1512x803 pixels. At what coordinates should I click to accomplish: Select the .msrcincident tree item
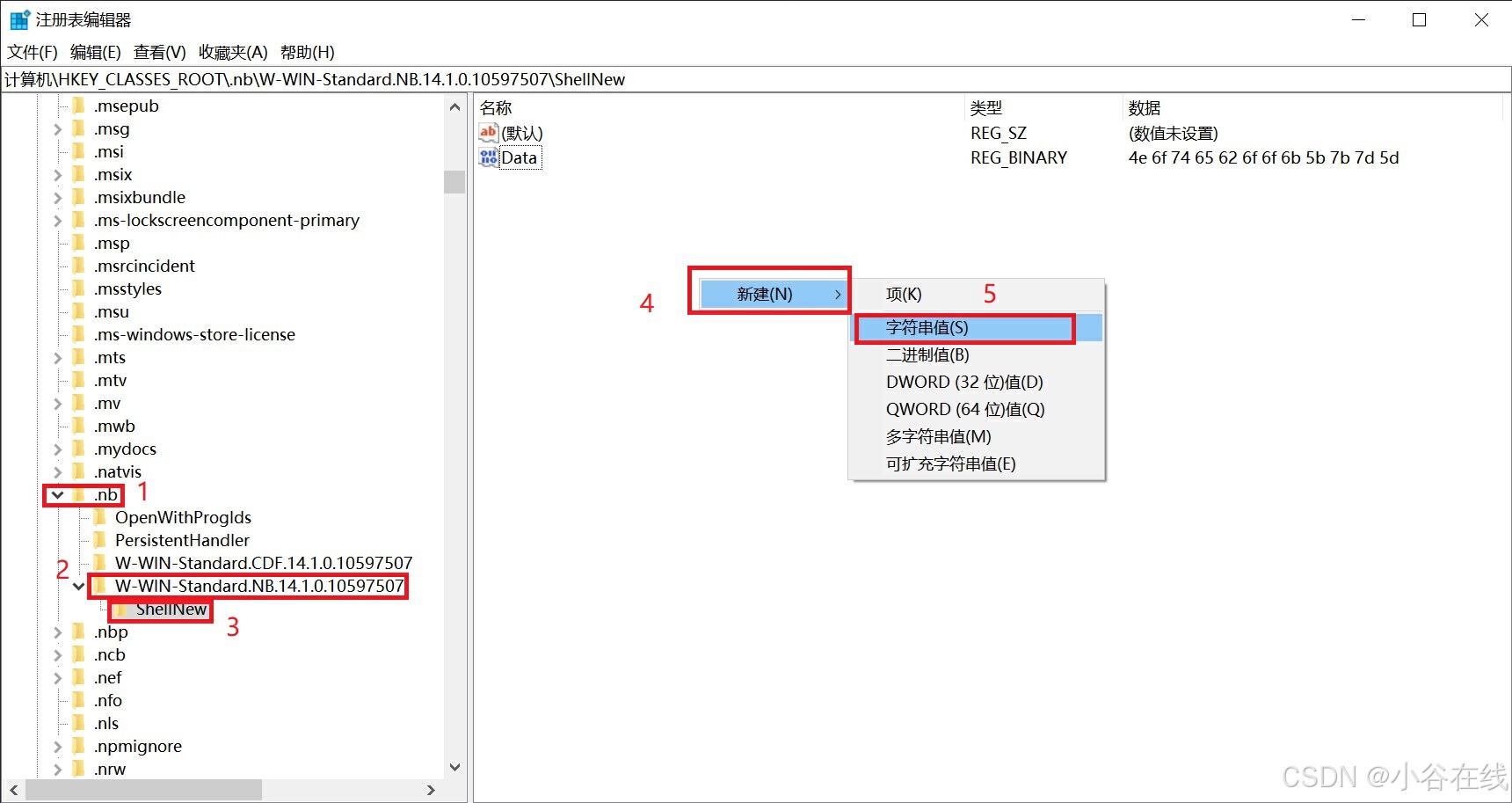(x=144, y=266)
